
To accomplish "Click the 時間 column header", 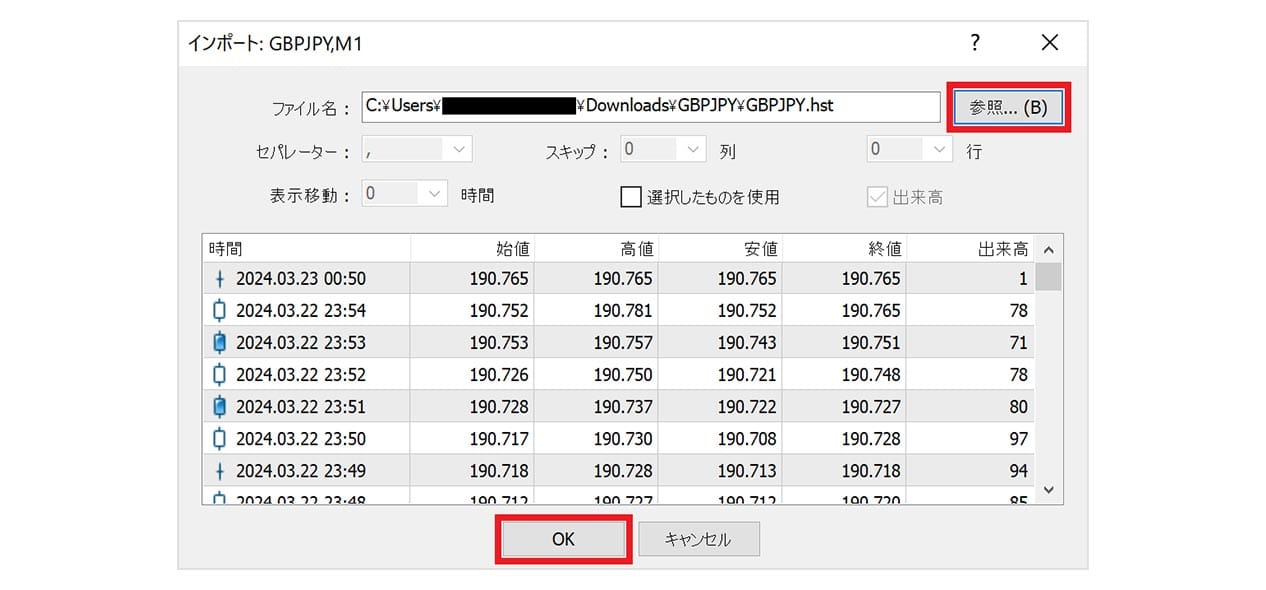I will (306, 249).
